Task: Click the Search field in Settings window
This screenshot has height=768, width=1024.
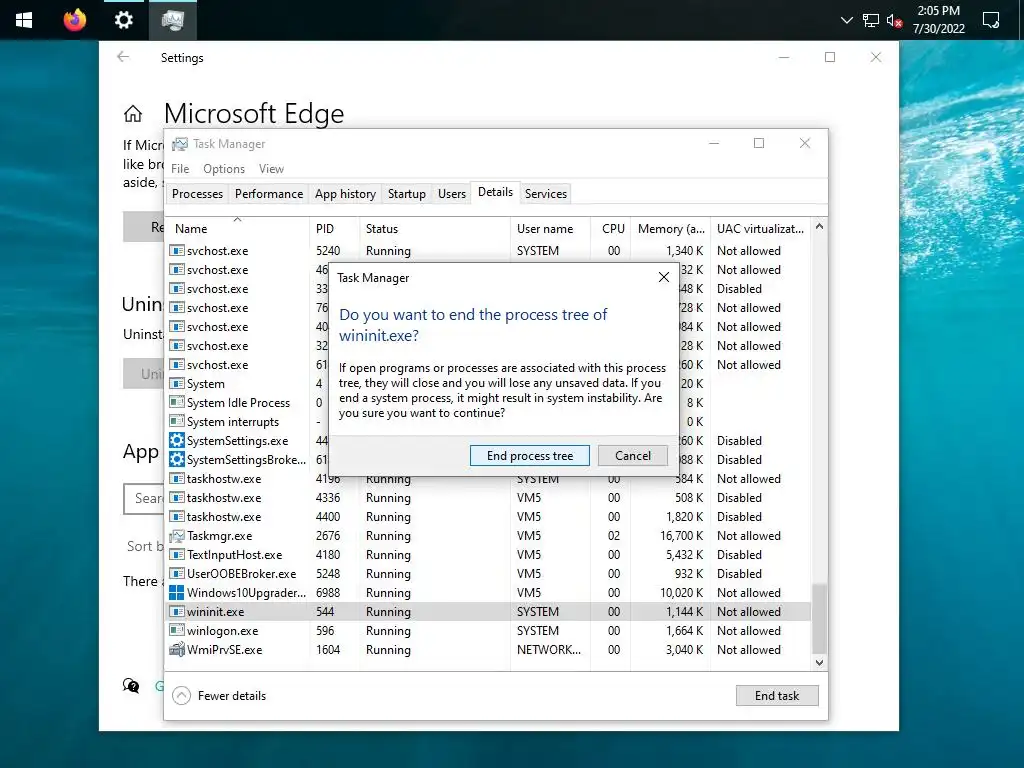Action: pos(144,498)
